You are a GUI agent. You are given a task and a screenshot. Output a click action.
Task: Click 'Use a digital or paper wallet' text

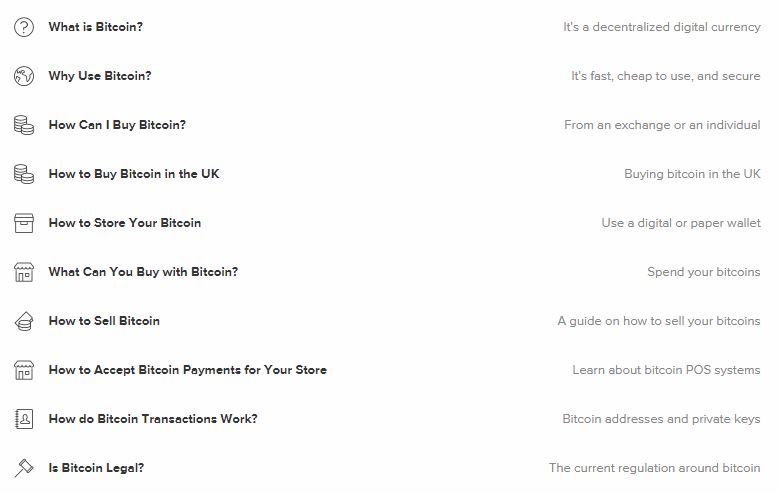(x=681, y=223)
